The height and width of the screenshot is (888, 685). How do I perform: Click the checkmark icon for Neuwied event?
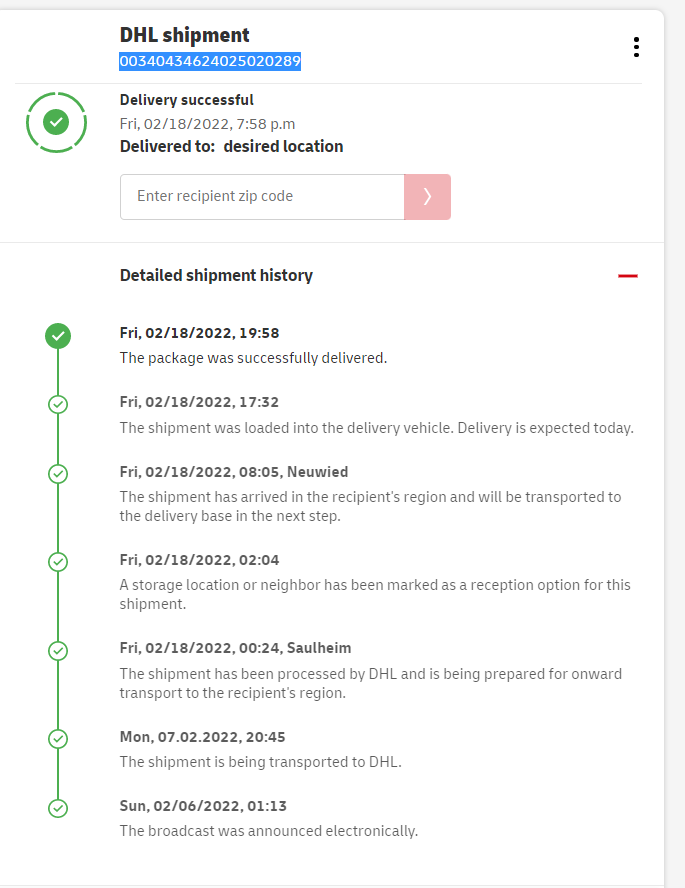[58, 473]
